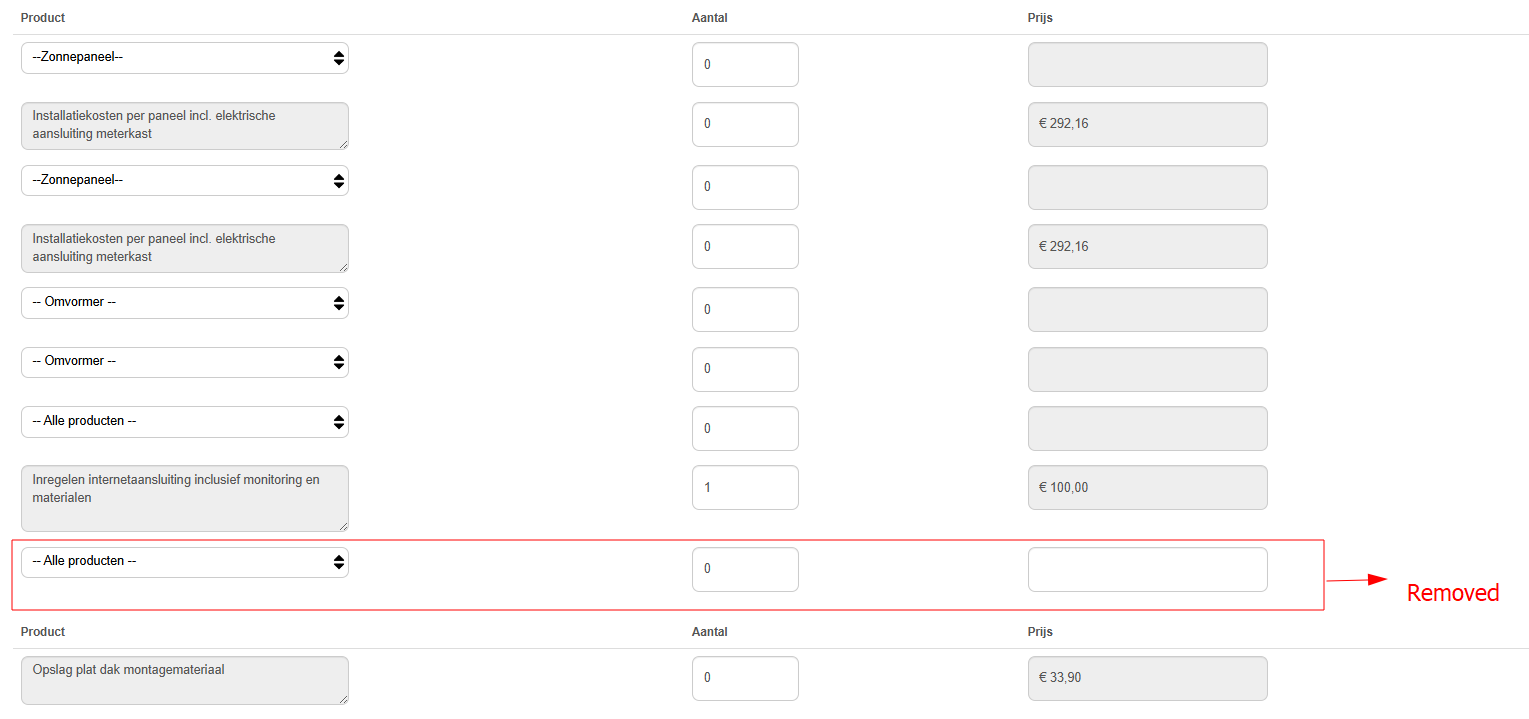Grab resize handle of Opslag plat dak textarea

coord(343,699)
